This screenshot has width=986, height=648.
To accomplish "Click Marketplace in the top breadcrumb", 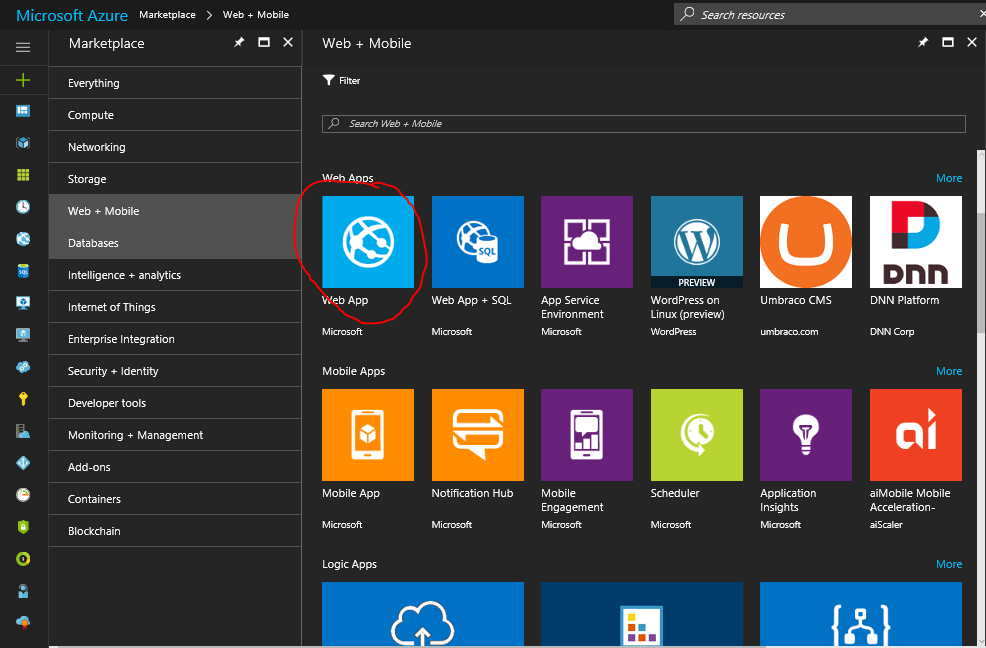I will [x=167, y=15].
